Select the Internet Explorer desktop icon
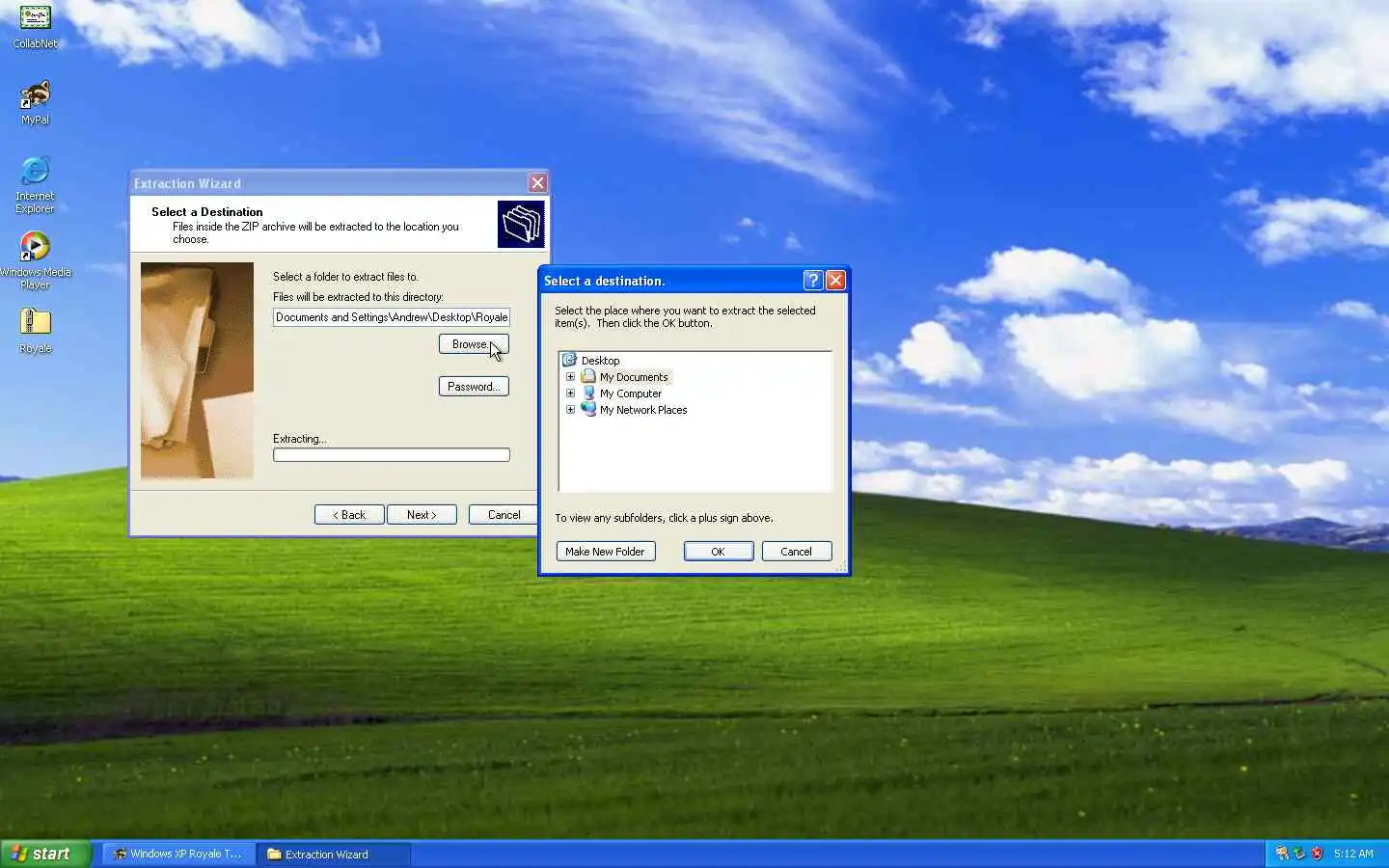 [x=35, y=184]
